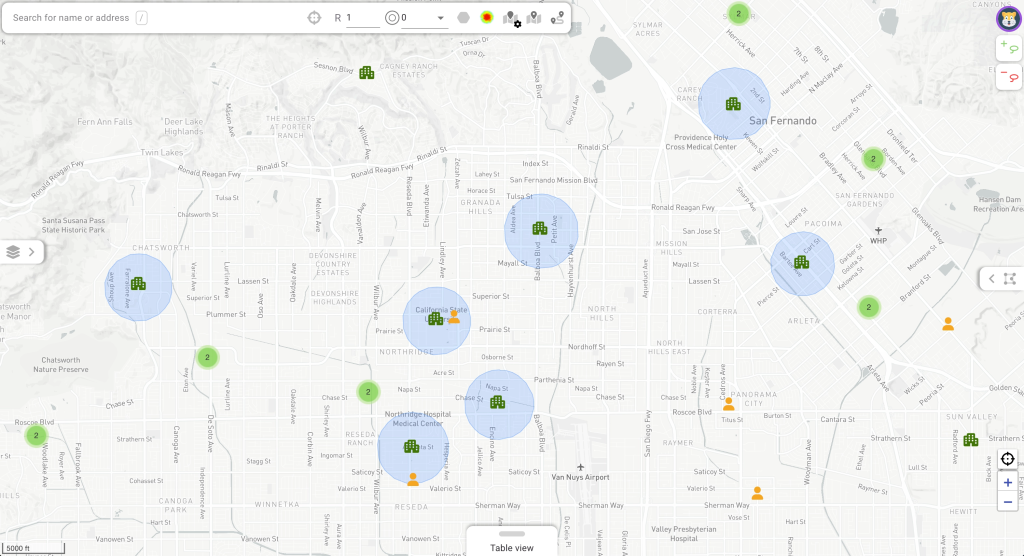This screenshot has width=1024, height=556.
Task: Expand the map layers panel
Action: point(21,252)
